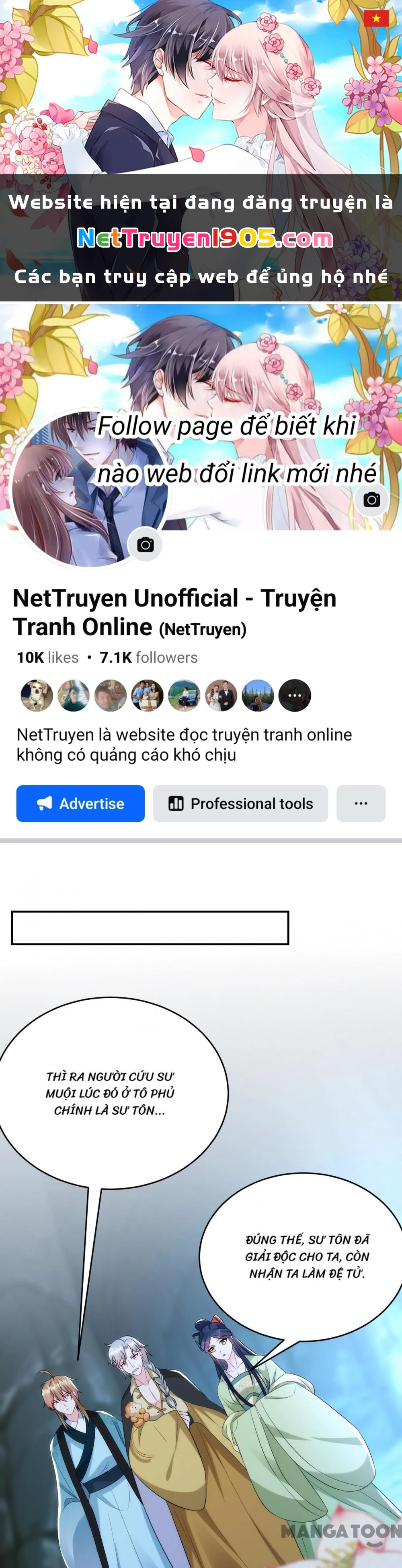Open the more followers ellipsis avatar
Screen dimensions: 402x1568
(295, 695)
